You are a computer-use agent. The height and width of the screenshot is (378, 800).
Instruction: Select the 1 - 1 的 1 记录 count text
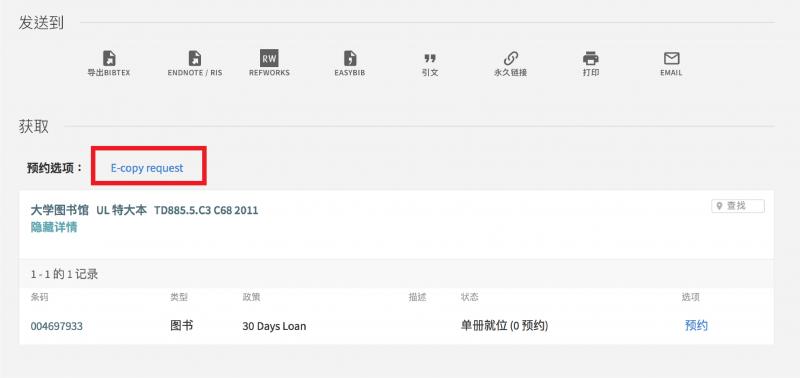pyautogui.click(x=64, y=274)
